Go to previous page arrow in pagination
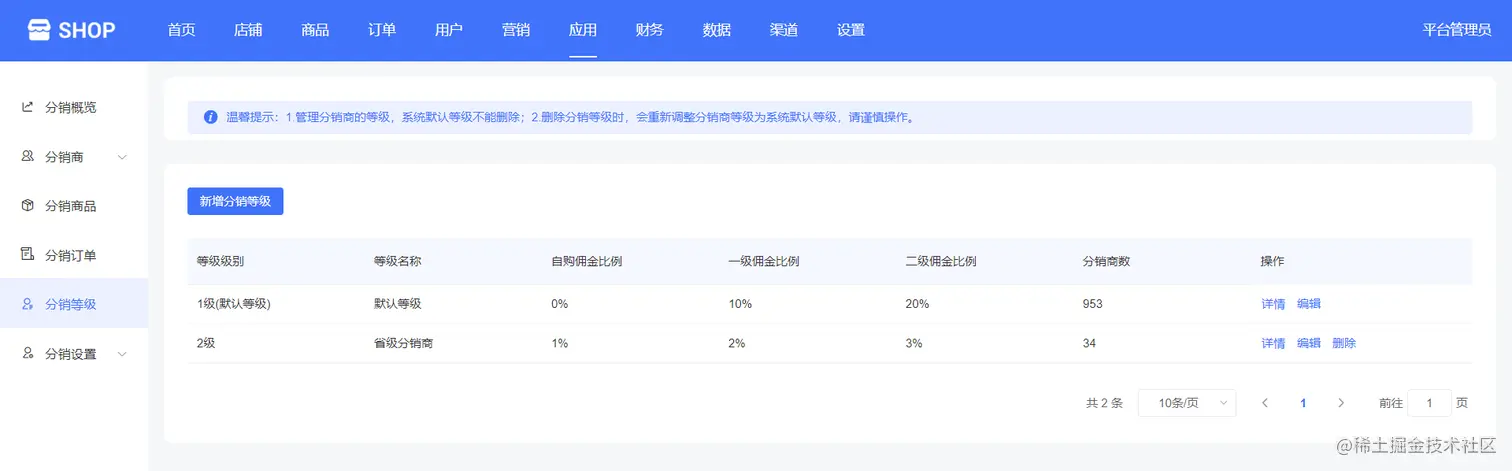Screen dimensions: 1512x471 tap(1265, 403)
